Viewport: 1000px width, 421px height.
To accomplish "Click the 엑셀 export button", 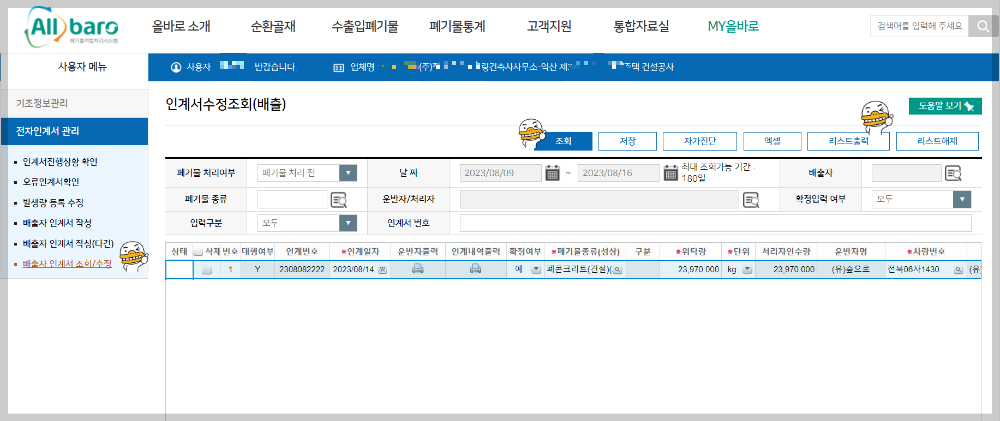I will point(772,141).
